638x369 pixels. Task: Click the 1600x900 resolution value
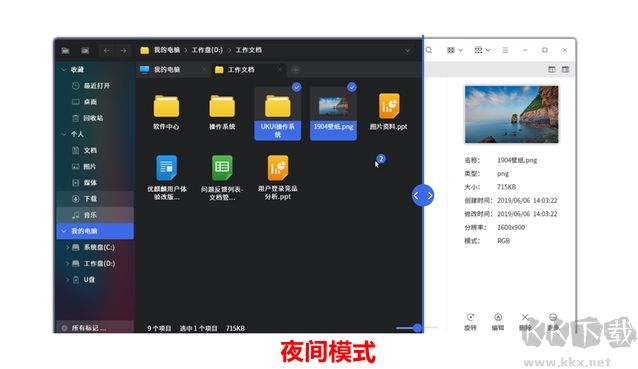pyautogui.click(x=511, y=227)
